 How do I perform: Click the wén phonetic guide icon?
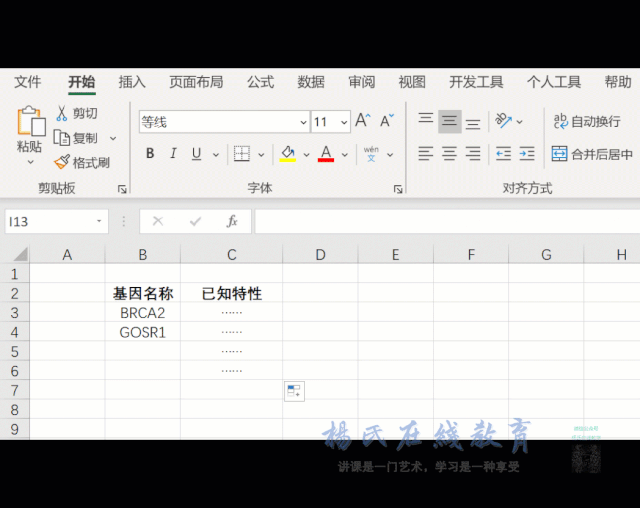coord(371,154)
